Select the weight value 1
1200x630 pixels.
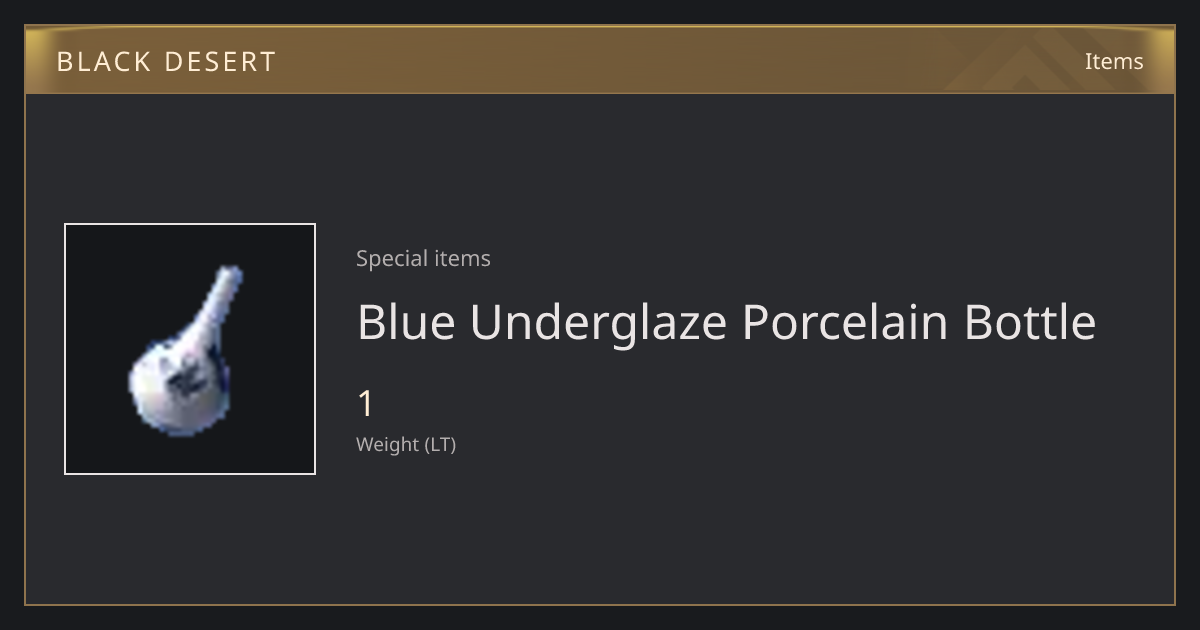(366, 404)
